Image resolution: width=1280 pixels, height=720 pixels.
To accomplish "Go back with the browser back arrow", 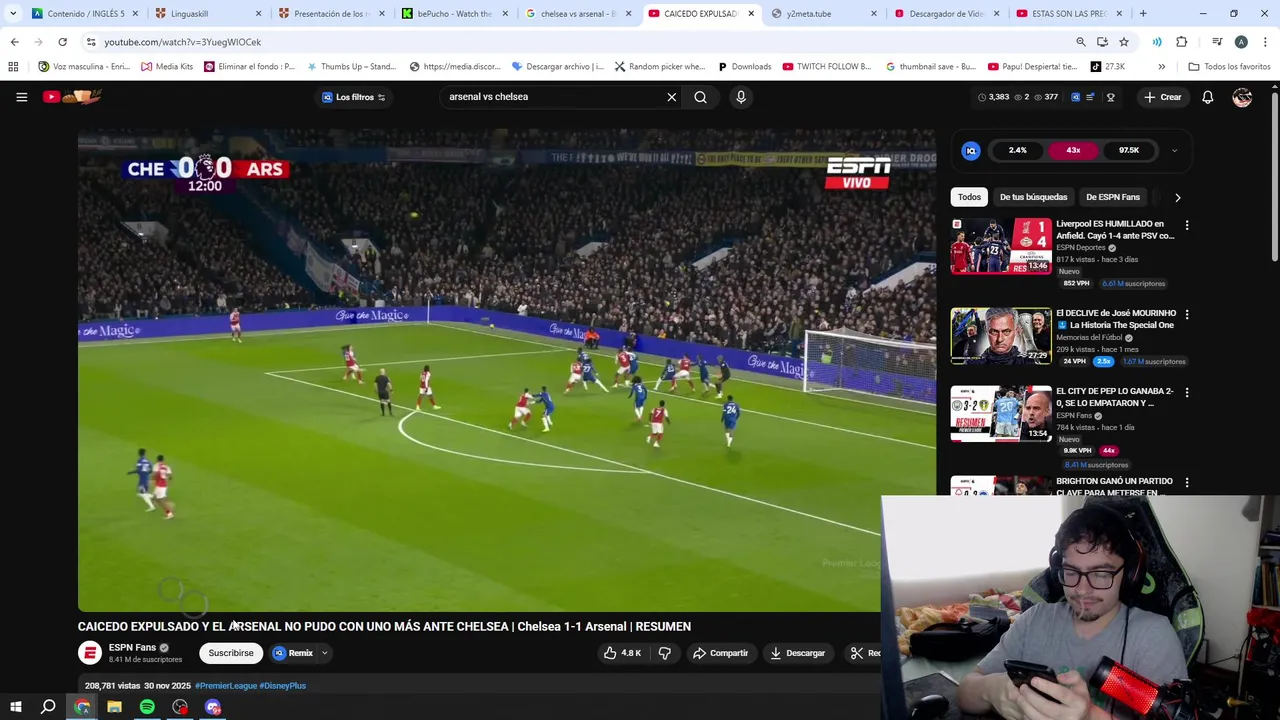I will pyautogui.click(x=14, y=42).
